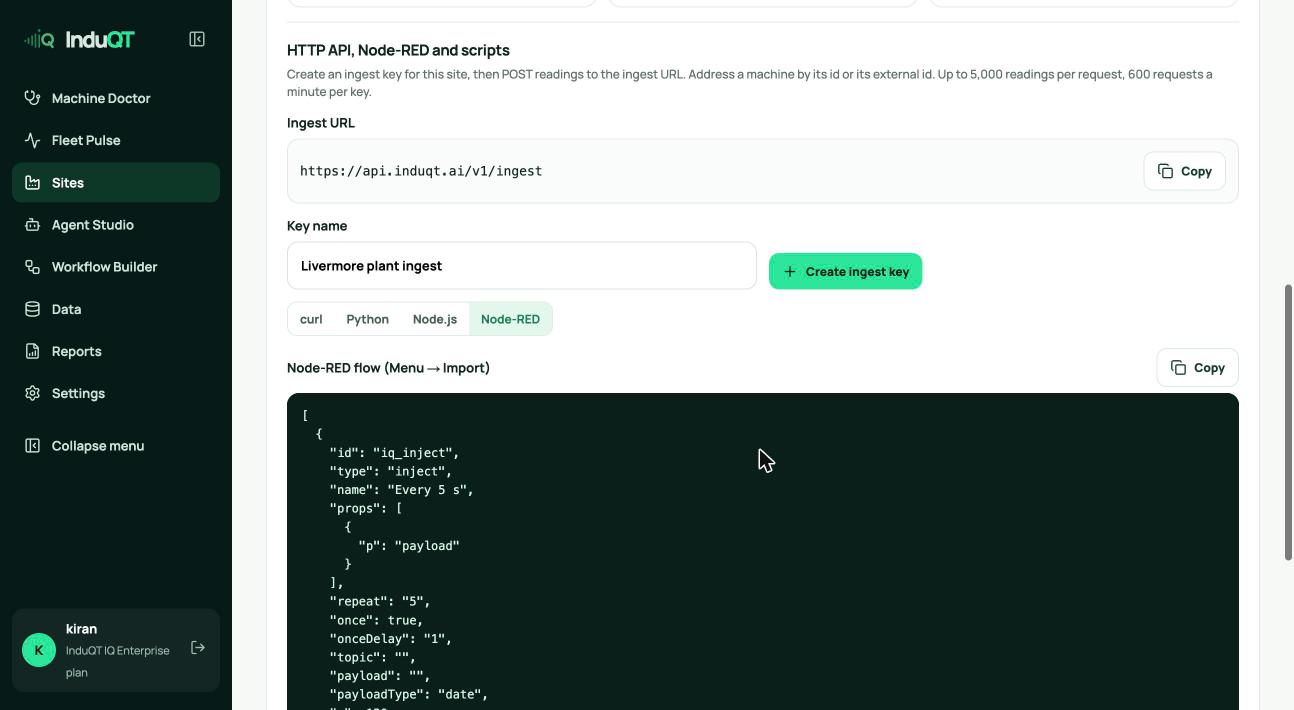
Task: Click the kiran avatar circle
Action: pos(39,650)
